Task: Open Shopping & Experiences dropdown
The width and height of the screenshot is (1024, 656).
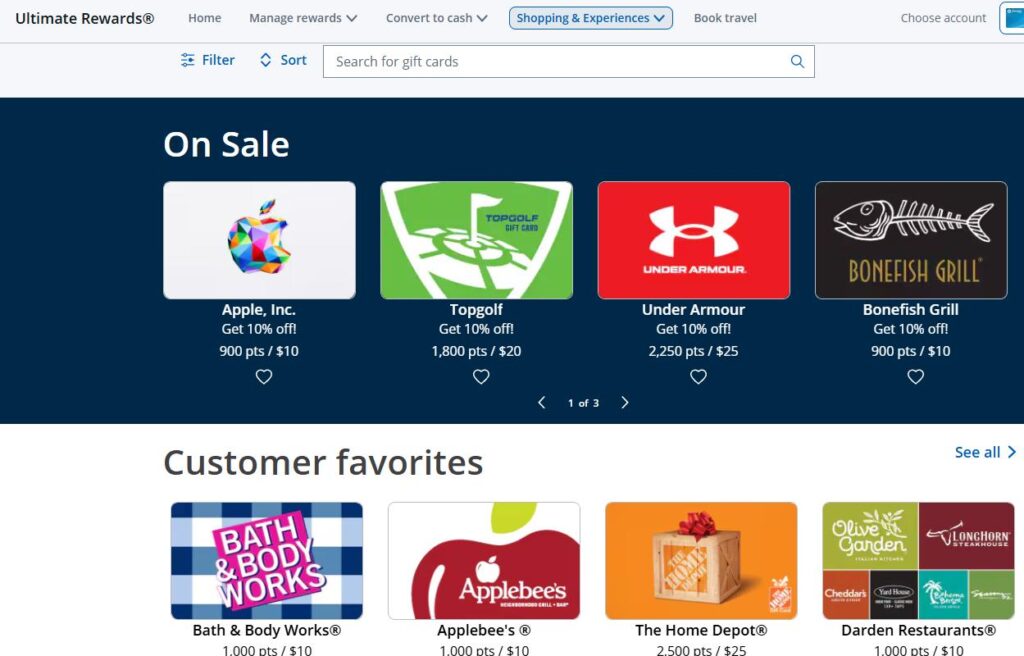Action: [x=590, y=18]
